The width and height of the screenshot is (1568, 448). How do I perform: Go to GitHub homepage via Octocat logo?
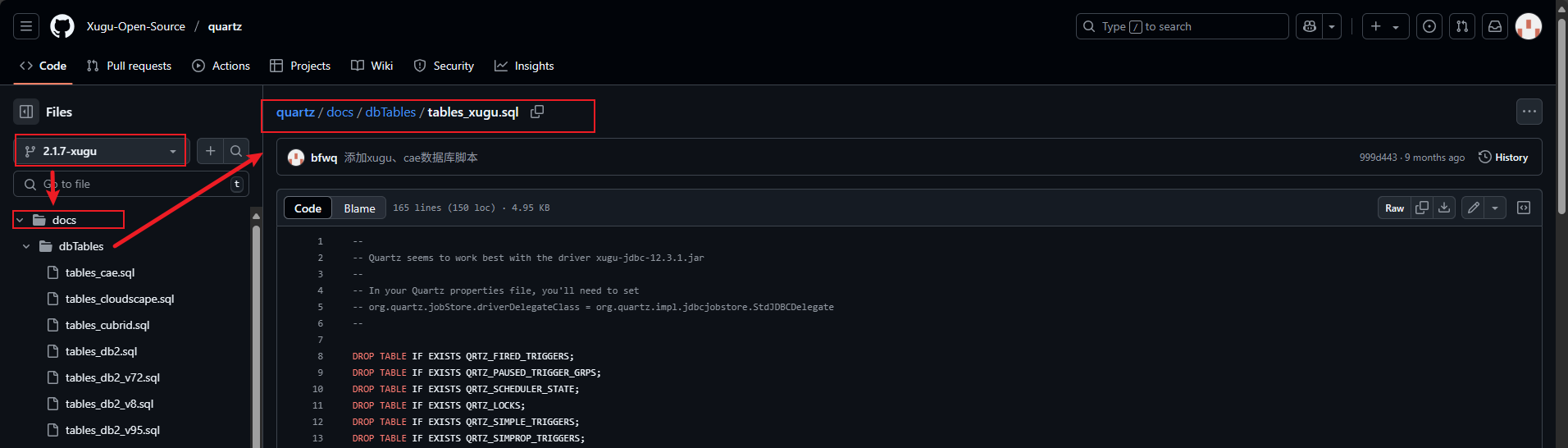[x=62, y=26]
